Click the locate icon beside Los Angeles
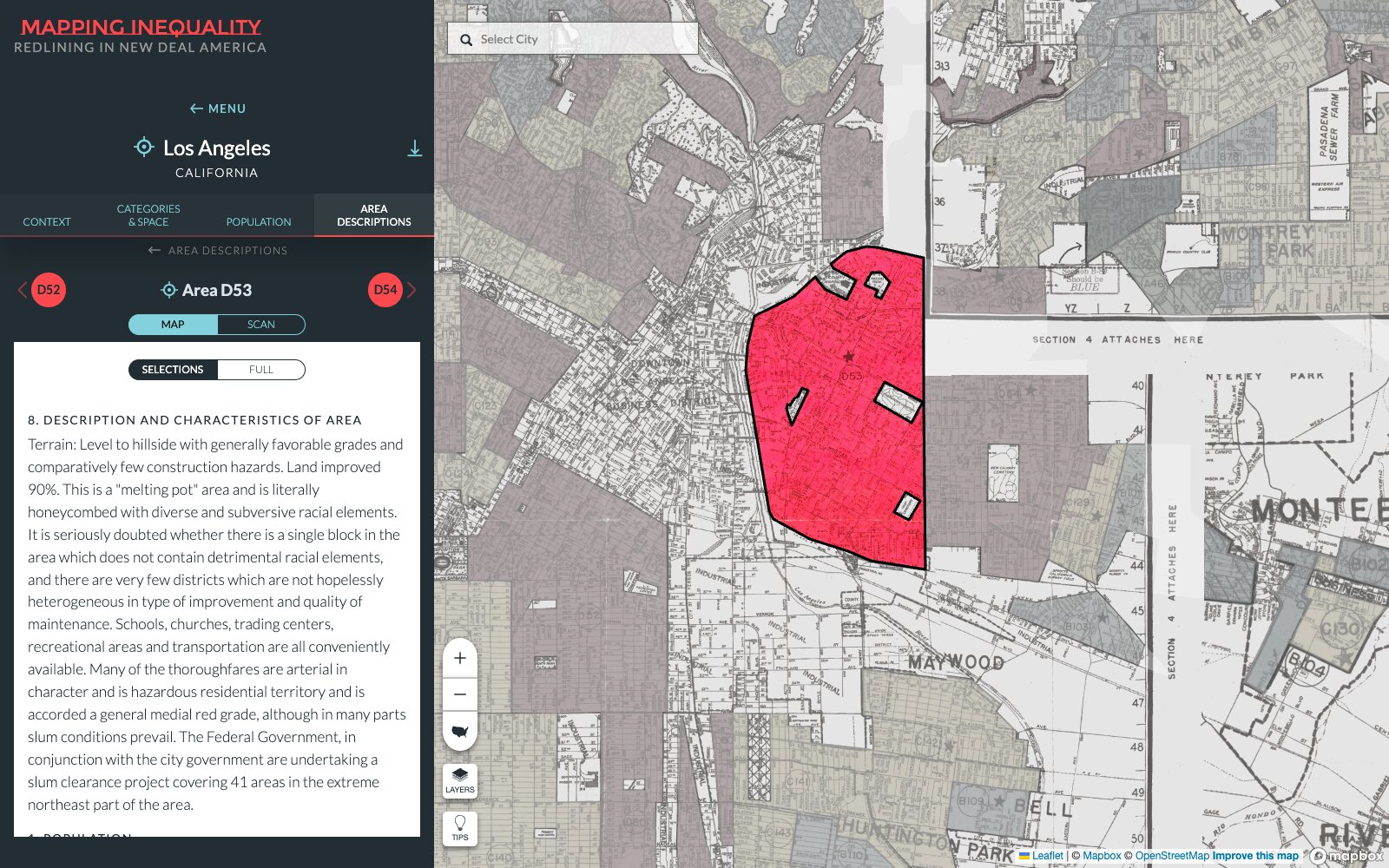1389x868 pixels. click(x=144, y=147)
